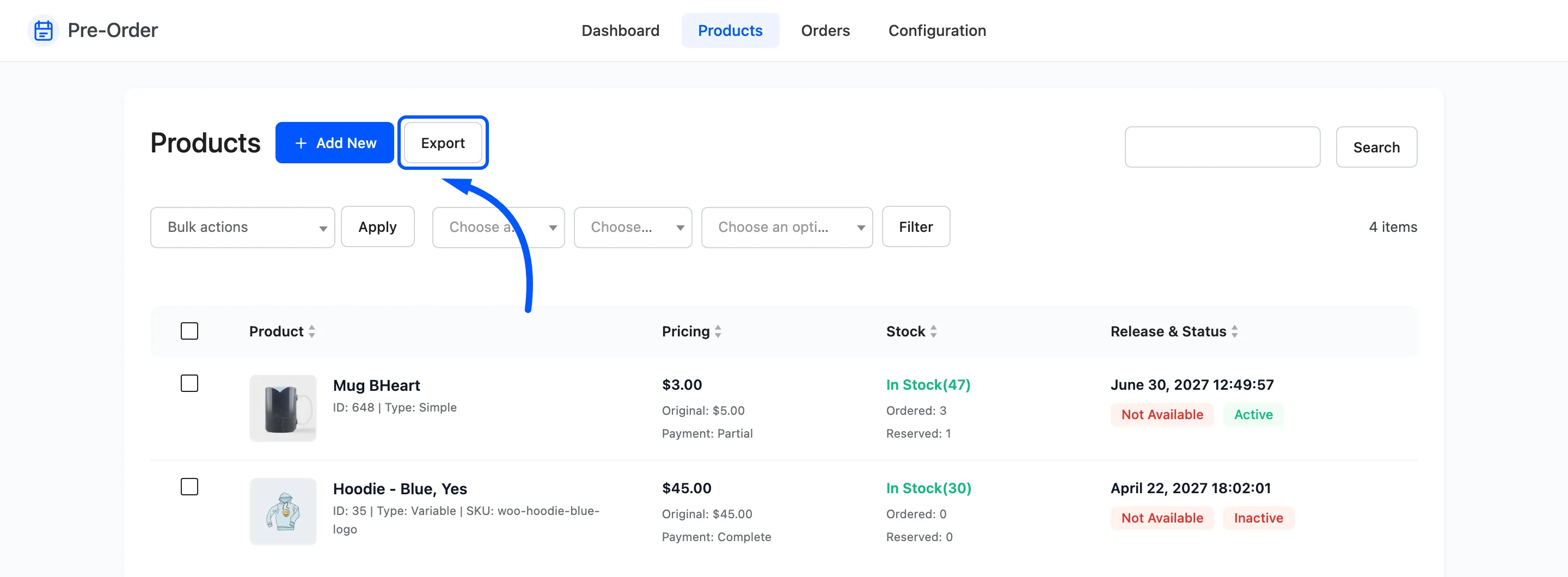Open the Mug BHeart product name
This screenshot has height=577, width=1568.
tap(376, 385)
